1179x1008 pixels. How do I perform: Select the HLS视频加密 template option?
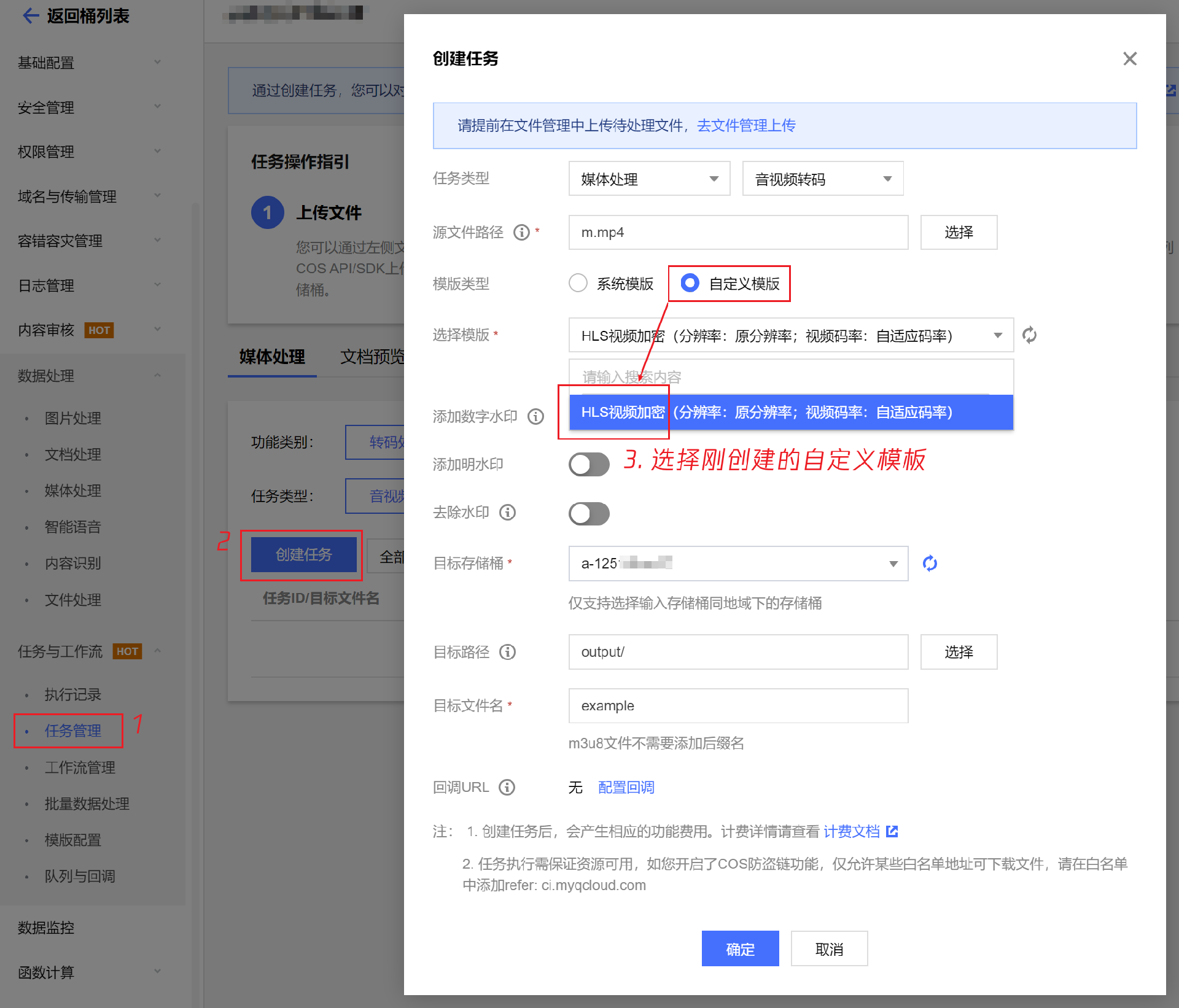click(x=790, y=413)
